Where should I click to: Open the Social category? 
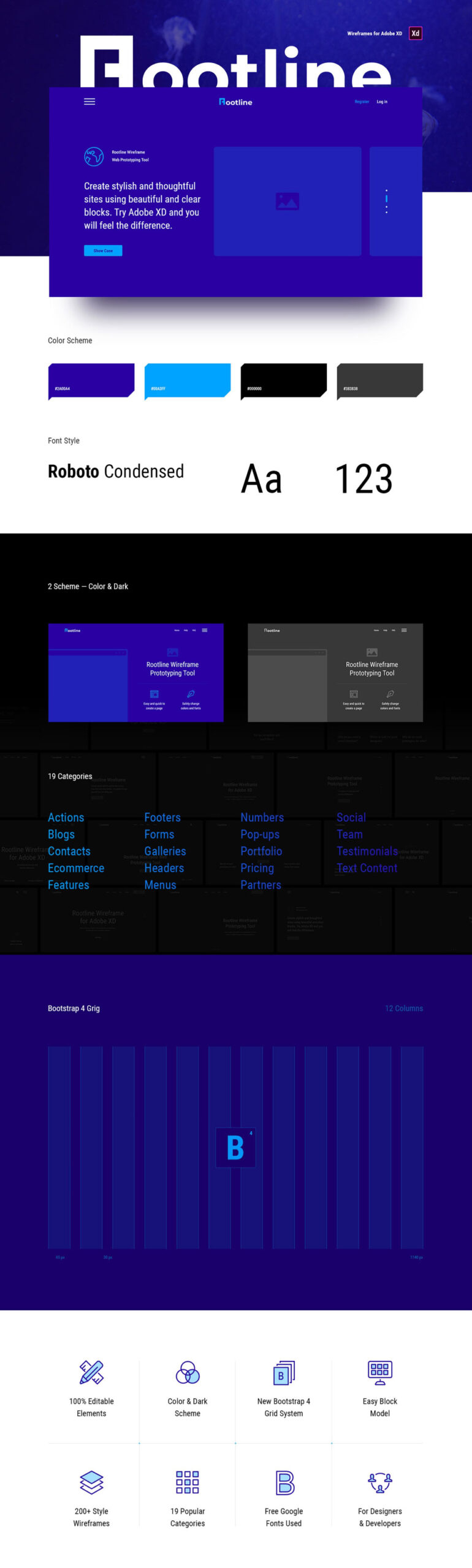point(351,817)
